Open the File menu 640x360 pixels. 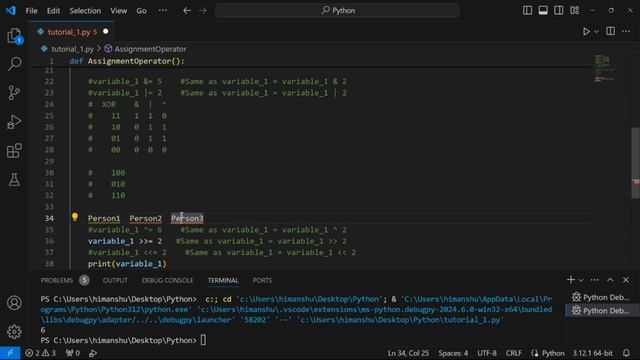click(x=31, y=11)
